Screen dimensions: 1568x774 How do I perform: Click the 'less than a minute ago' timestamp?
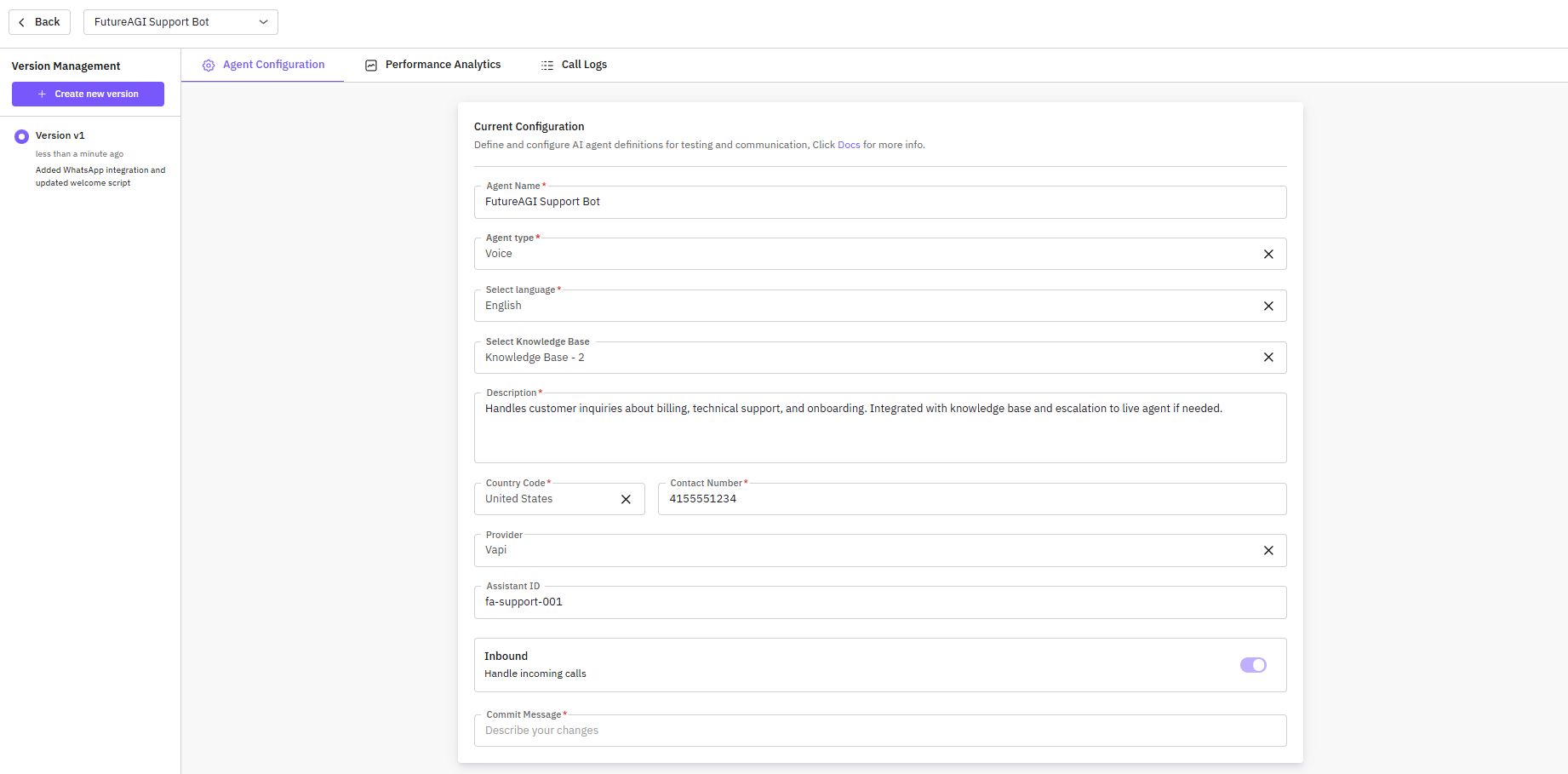(x=79, y=154)
